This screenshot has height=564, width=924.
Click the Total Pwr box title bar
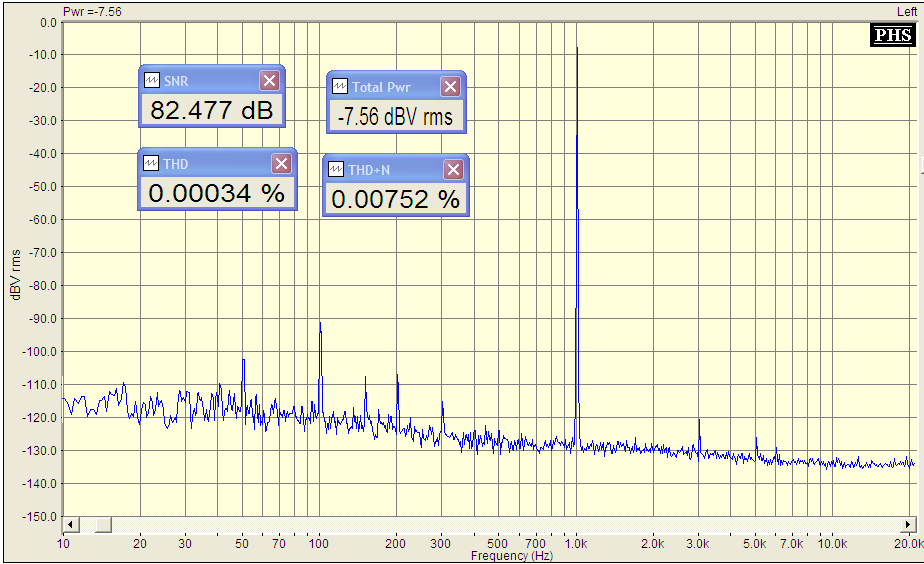(x=396, y=87)
